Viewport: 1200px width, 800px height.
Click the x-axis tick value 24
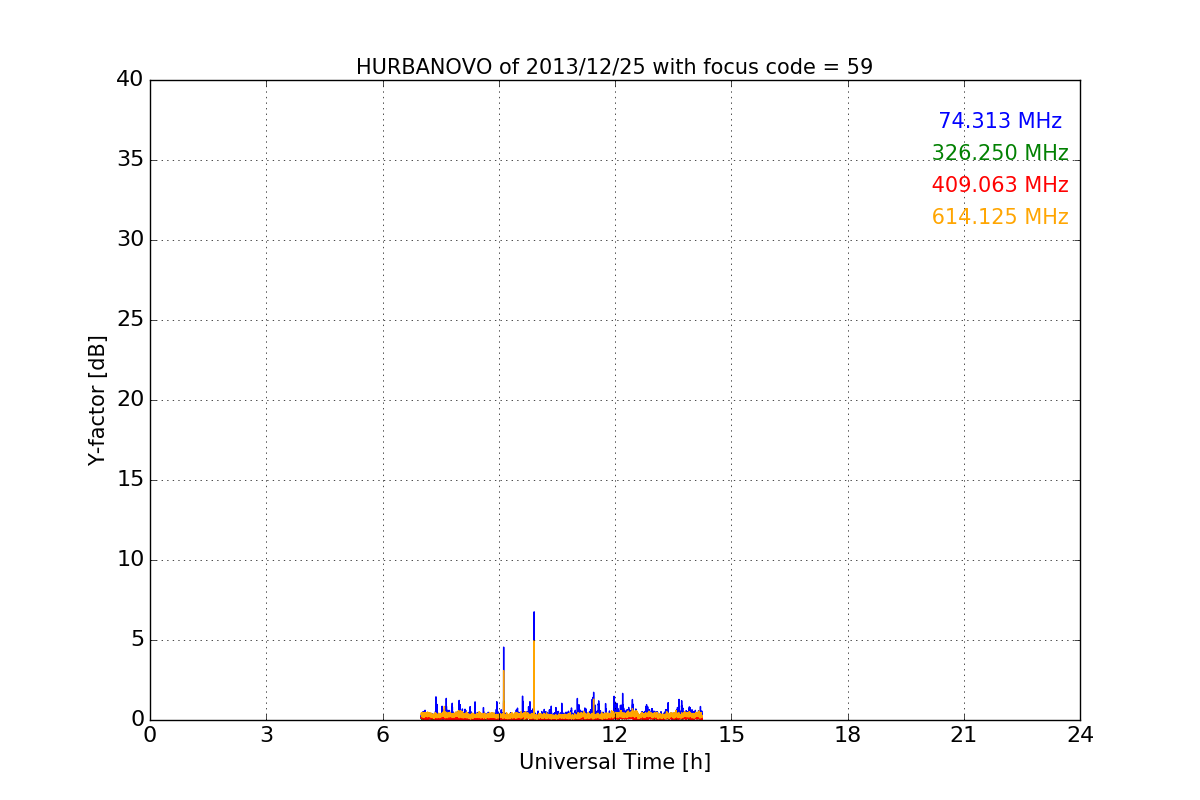tap(1080, 735)
